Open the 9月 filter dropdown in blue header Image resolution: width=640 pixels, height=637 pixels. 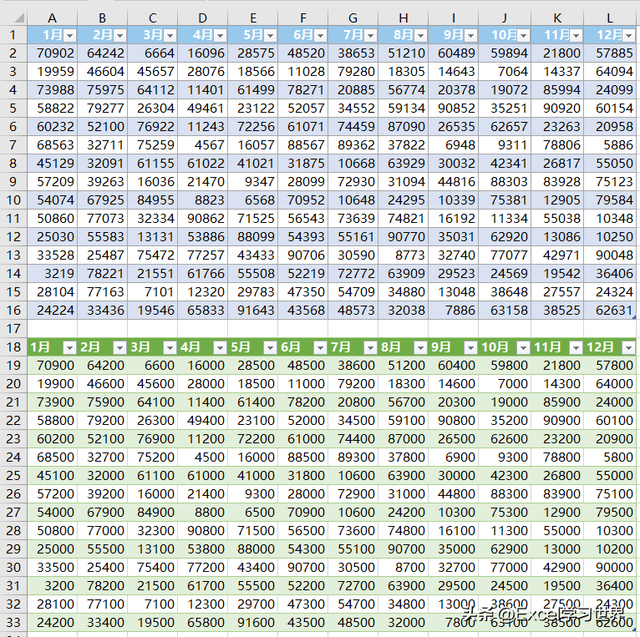pos(471,36)
